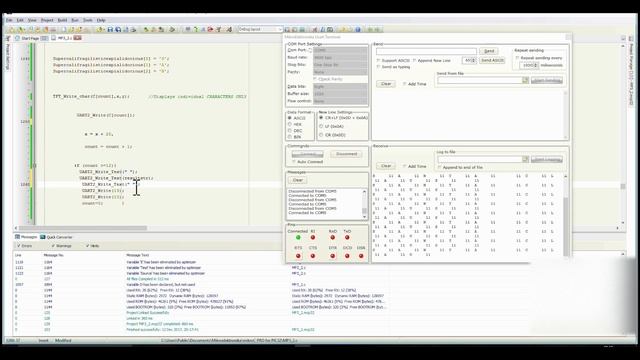Image resolution: width=640 pixels, height=360 pixels.
Task: Enable Repeat sending every checkbox
Action: [x=517, y=58]
